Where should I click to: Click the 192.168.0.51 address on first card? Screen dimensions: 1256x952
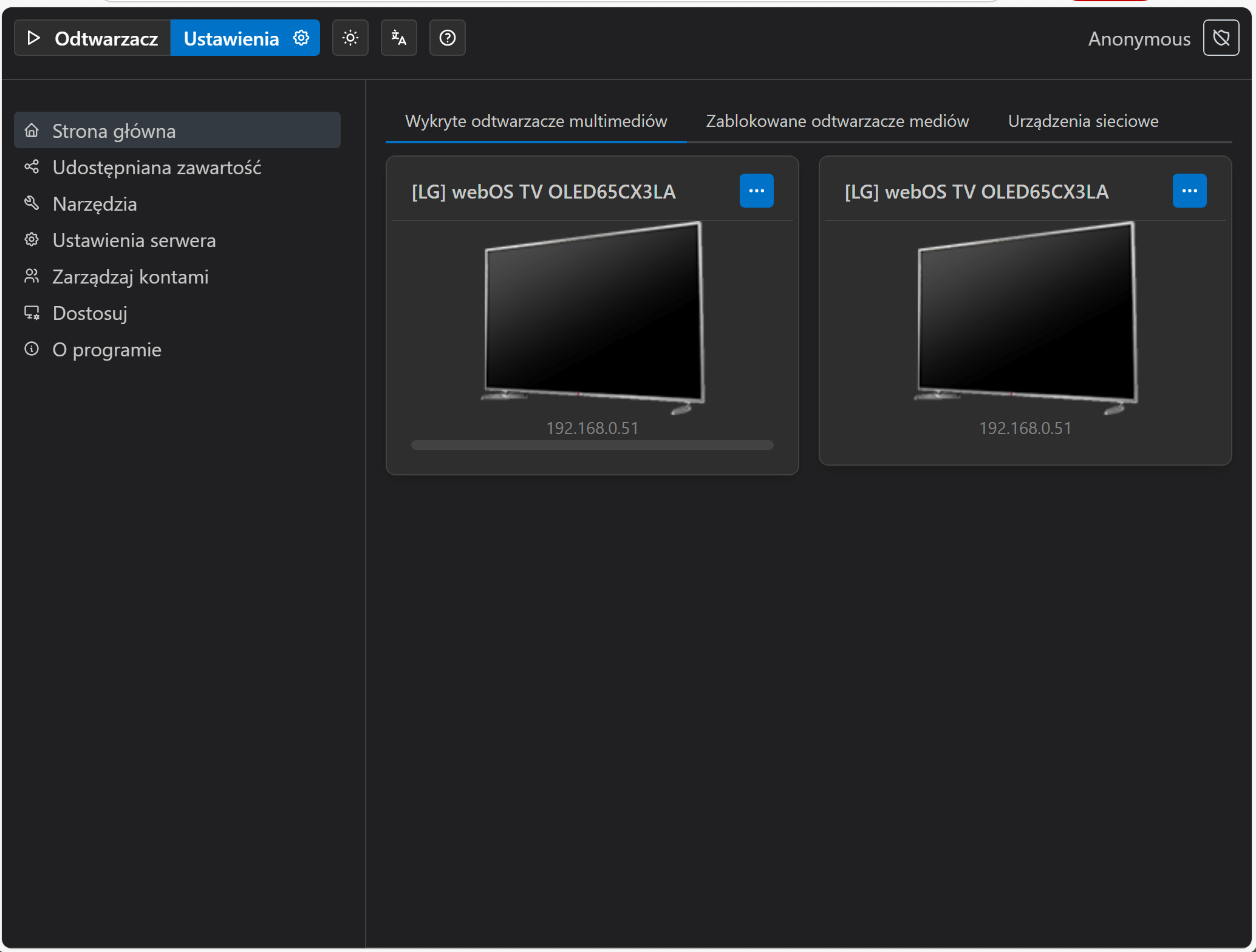click(x=592, y=428)
